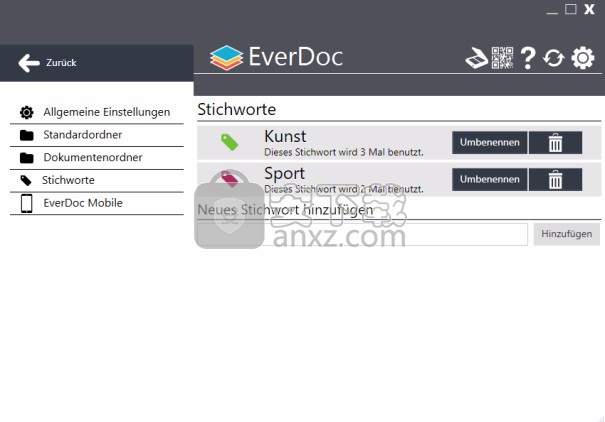Refresh using the sync arrows icon

pyautogui.click(x=553, y=58)
